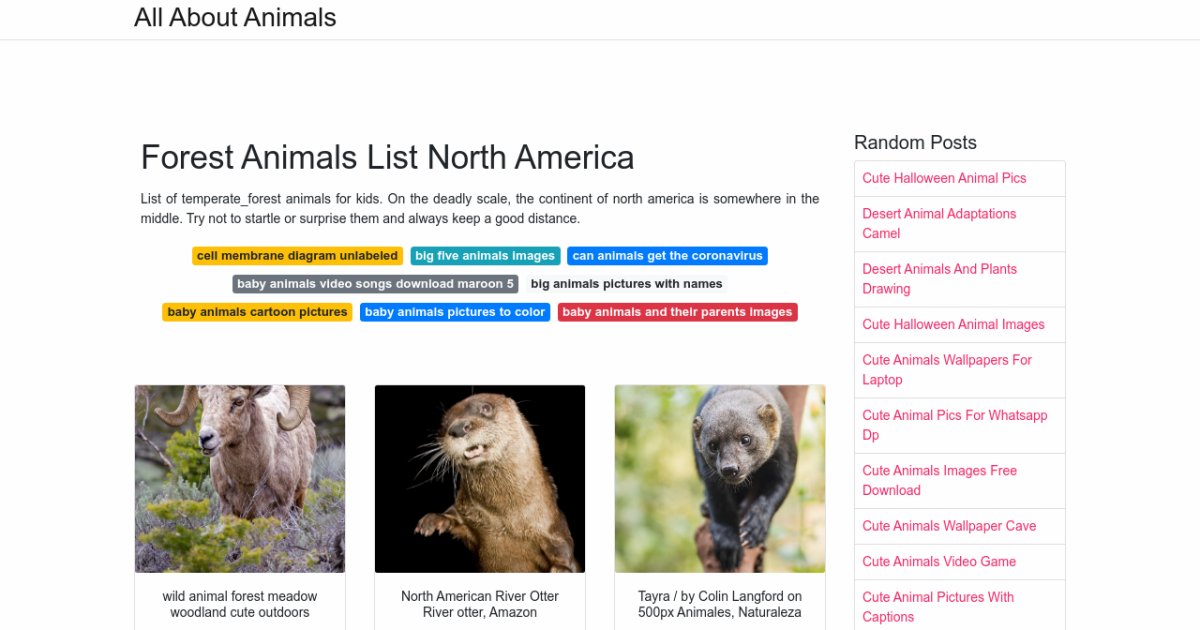Open Cute Animals Wallpapers For Laptop link
Screen dimensions: 1200x630
pyautogui.click(x=946, y=369)
